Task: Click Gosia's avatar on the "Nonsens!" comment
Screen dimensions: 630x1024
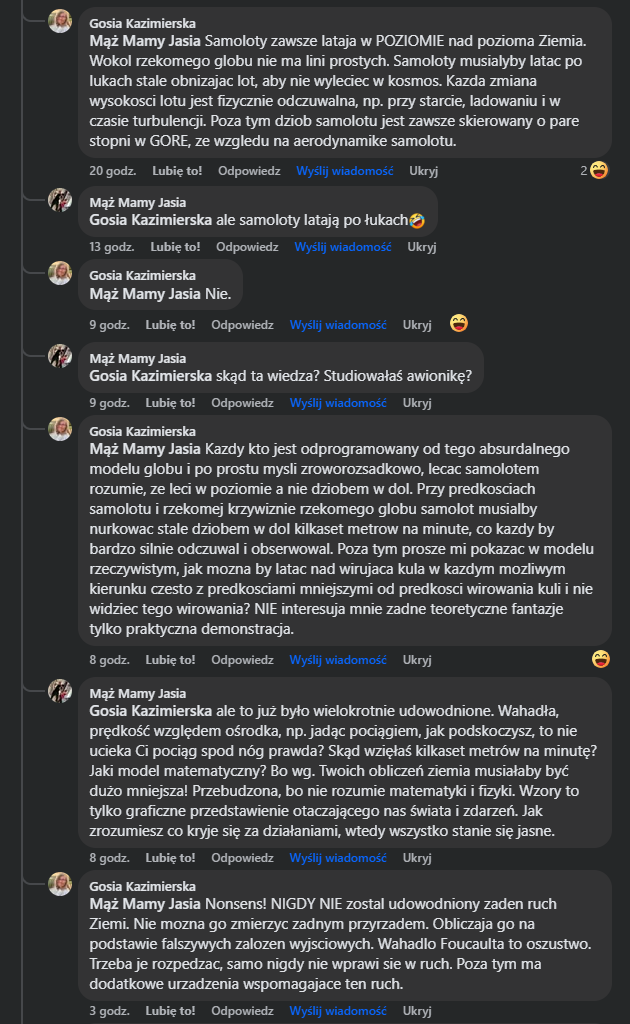Action: 60,885
